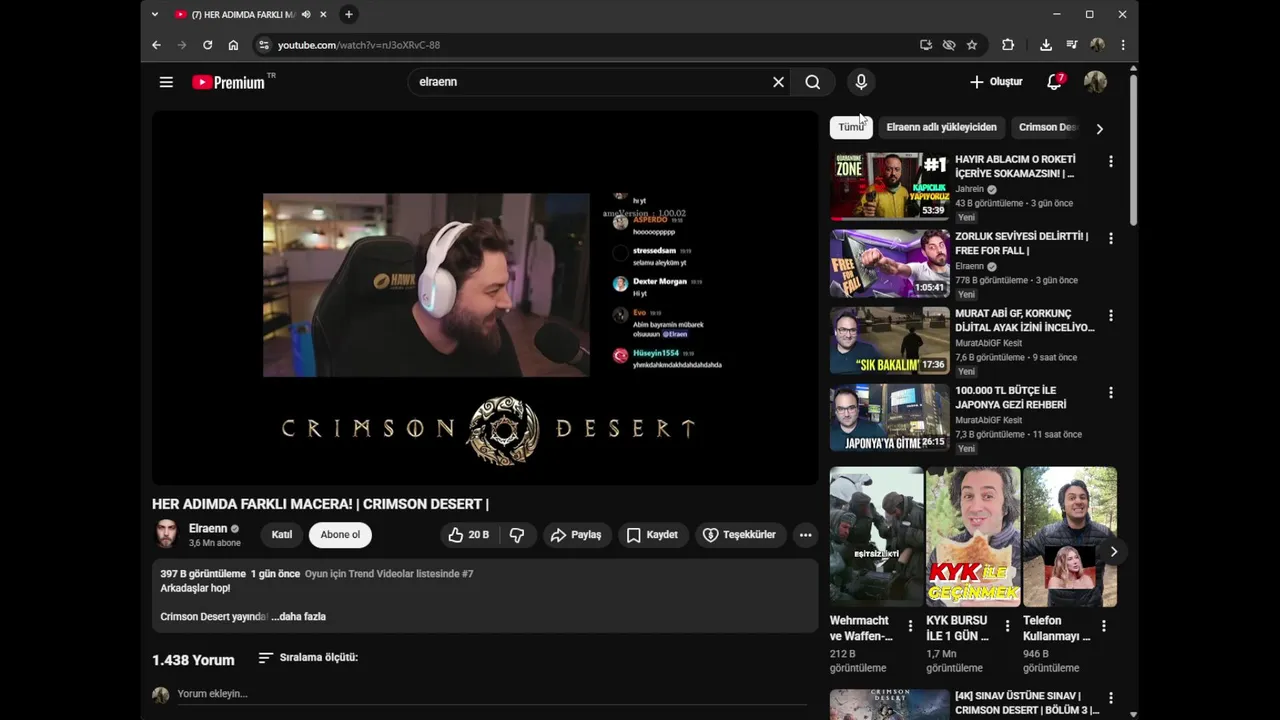Viewport: 1280px width, 720px height.
Task: Close the YouTube browser tab
Action: pos(323,14)
